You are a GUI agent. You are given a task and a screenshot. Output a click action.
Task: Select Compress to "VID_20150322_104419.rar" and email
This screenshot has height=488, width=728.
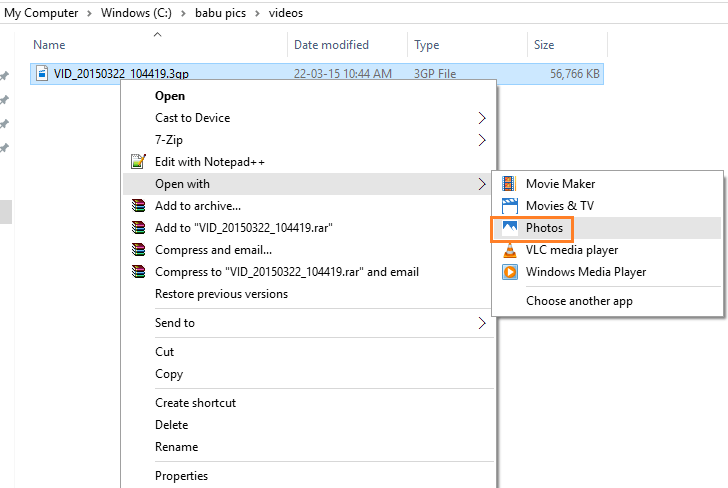pos(309,272)
